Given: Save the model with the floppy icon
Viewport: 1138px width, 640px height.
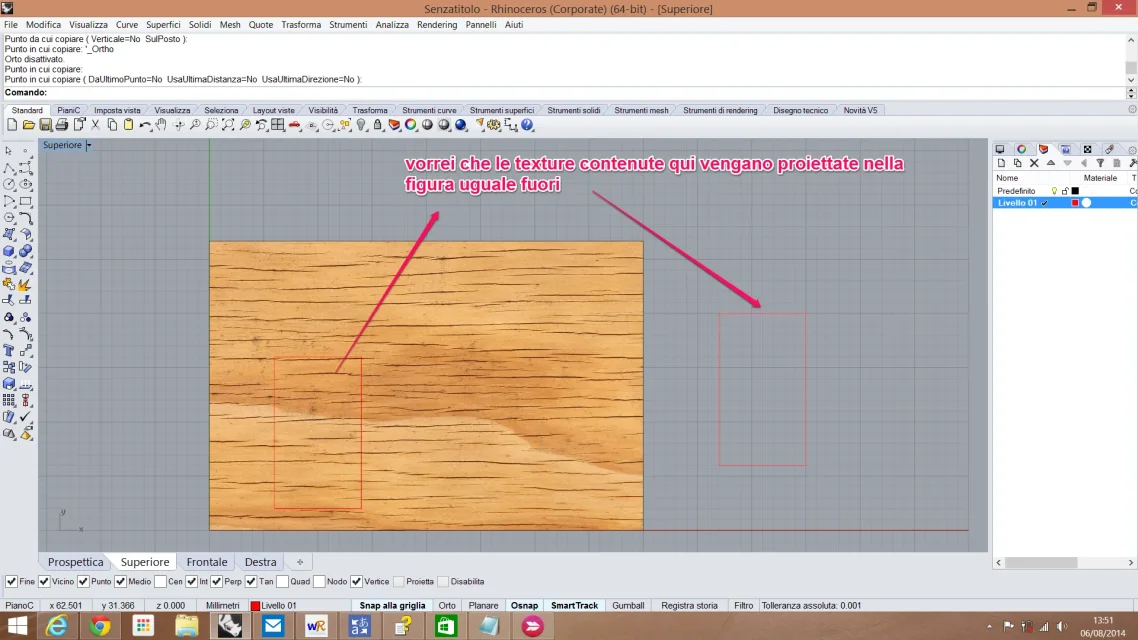Looking at the screenshot, I should (46, 125).
